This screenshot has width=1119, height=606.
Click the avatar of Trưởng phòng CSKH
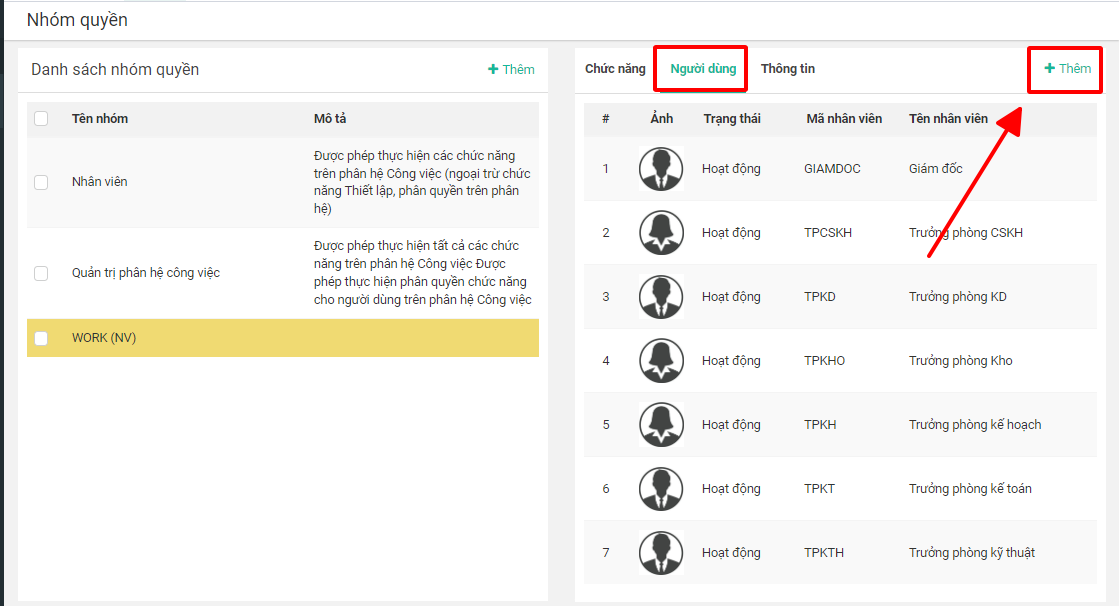tap(661, 233)
